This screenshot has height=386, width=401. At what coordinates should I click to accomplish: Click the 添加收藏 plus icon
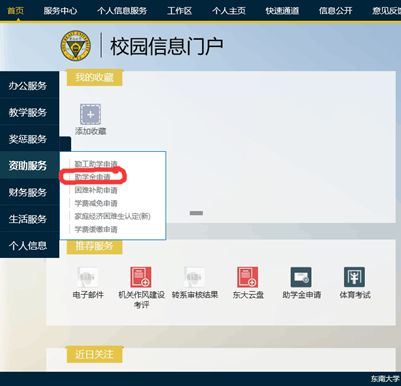click(90, 114)
